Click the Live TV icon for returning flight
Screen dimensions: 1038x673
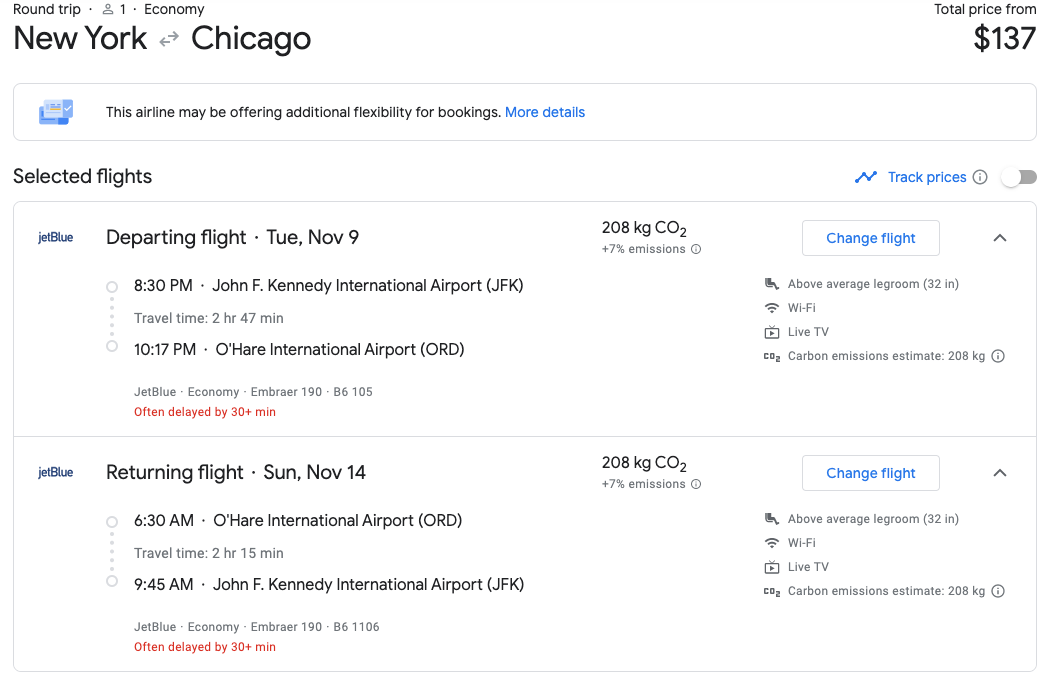coord(771,567)
